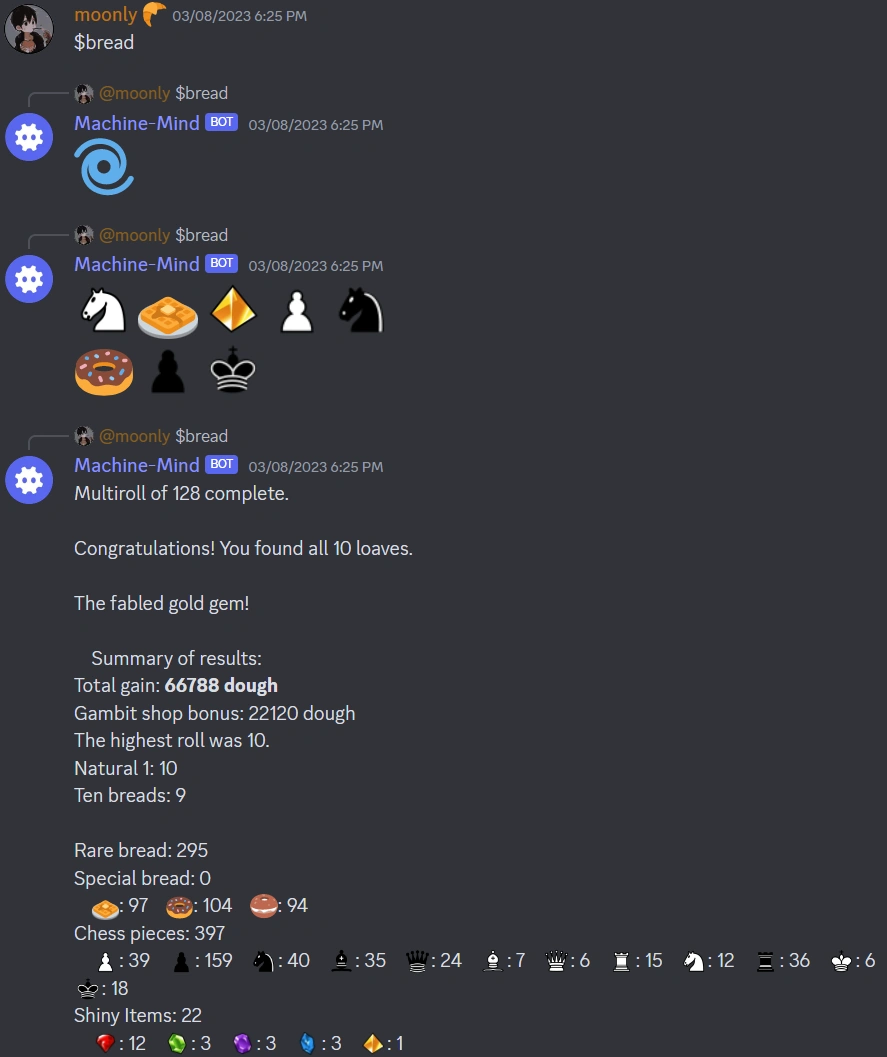Click the black king emoji in the roll
The image size is (887, 1057).
click(233, 369)
